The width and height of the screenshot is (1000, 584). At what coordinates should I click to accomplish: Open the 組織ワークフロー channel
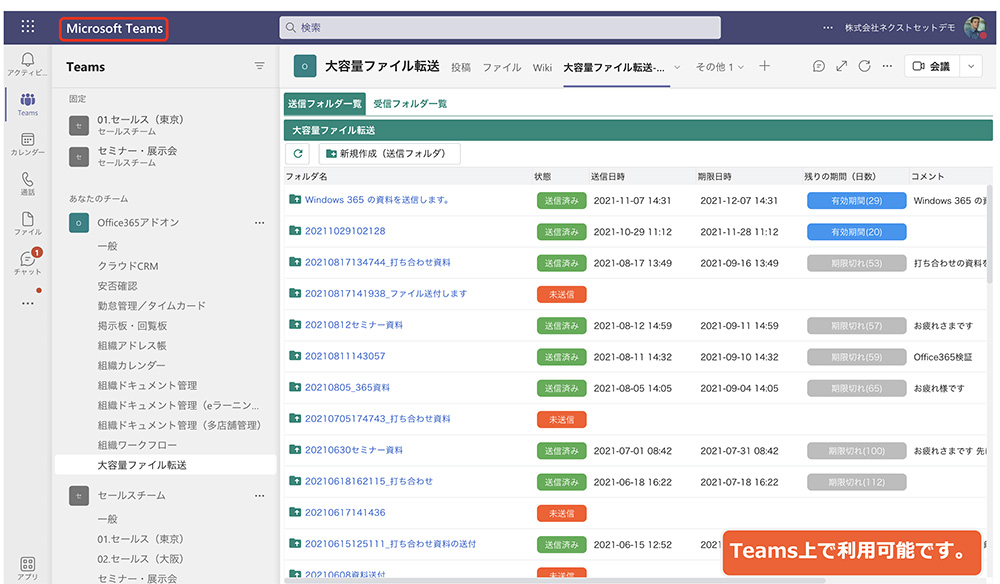[x=137, y=444]
